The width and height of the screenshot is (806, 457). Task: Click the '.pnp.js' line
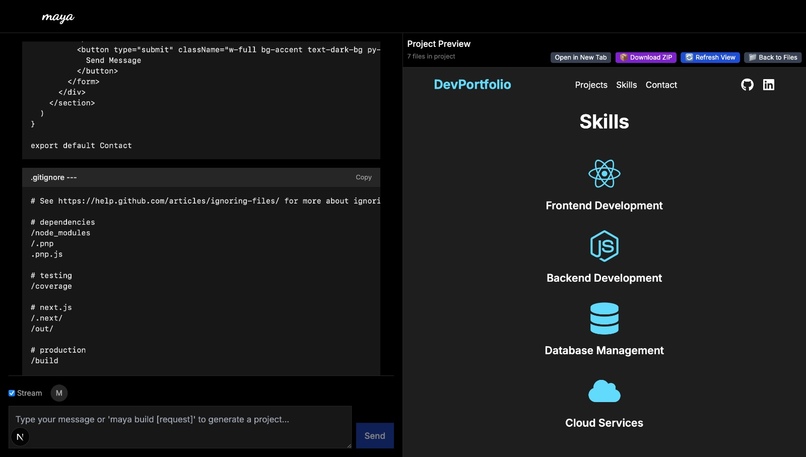(46, 254)
